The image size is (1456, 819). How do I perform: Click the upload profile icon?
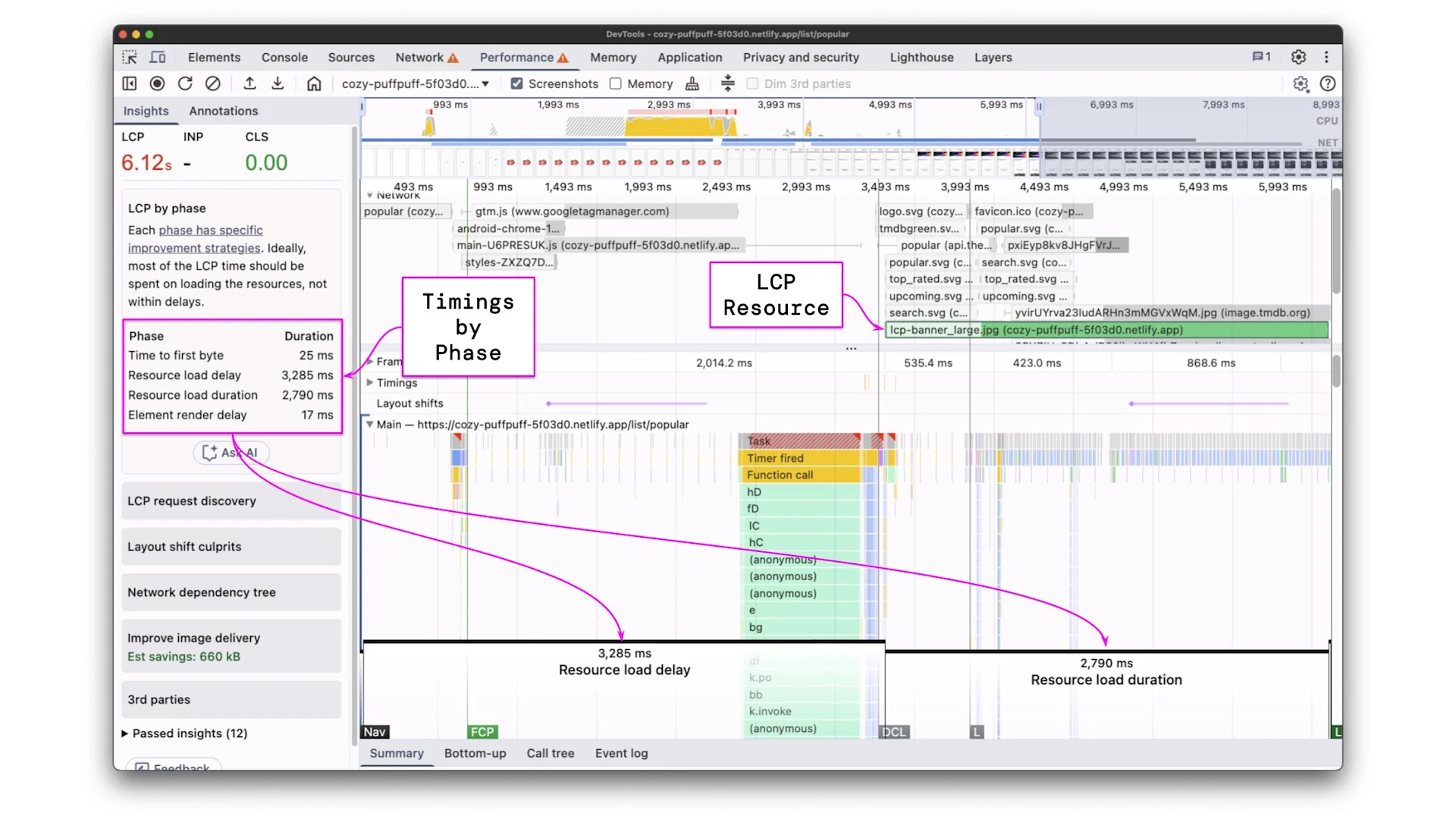click(x=249, y=83)
